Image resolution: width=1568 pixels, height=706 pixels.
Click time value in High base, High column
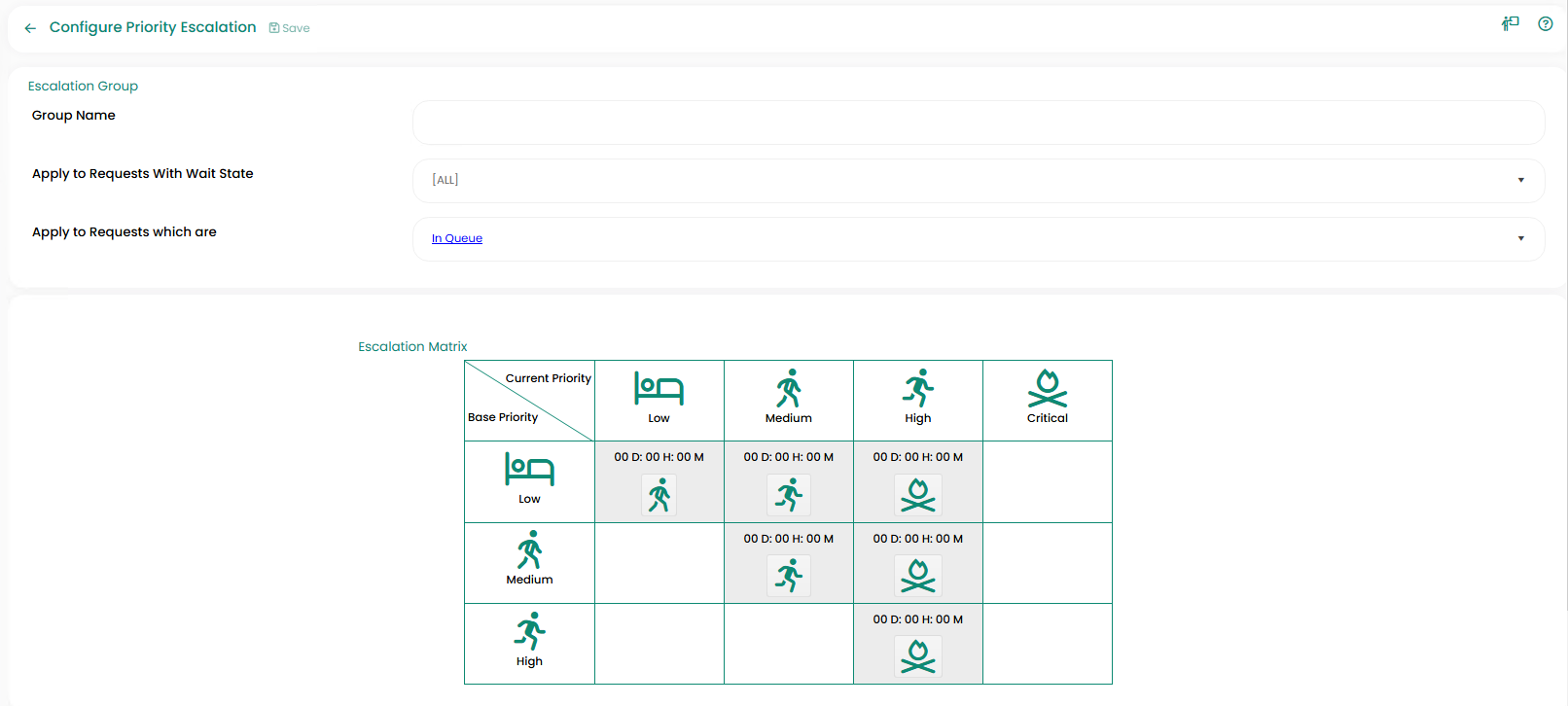(x=917, y=619)
